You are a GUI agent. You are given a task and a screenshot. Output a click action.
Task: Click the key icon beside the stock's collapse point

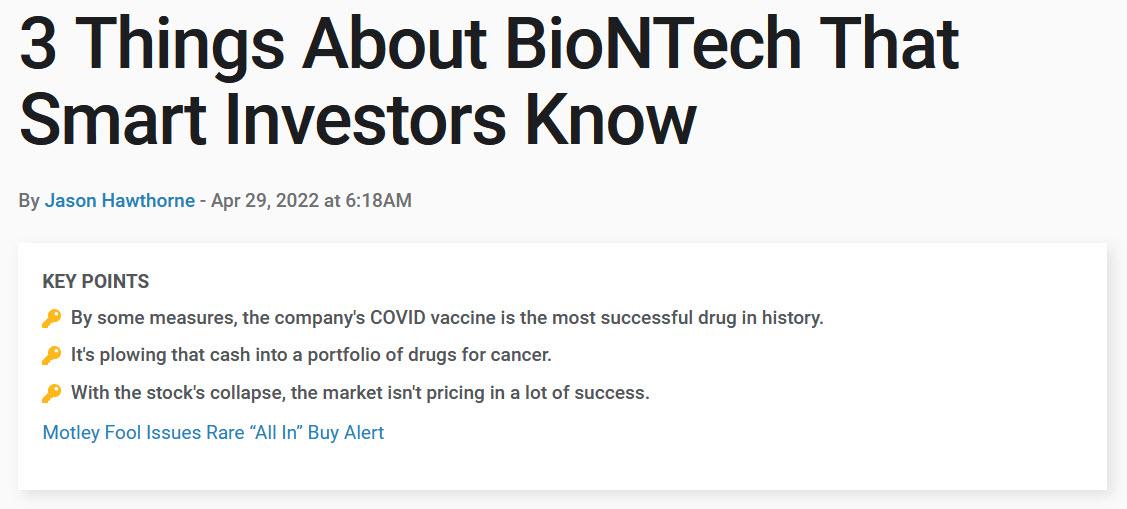tap(52, 393)
